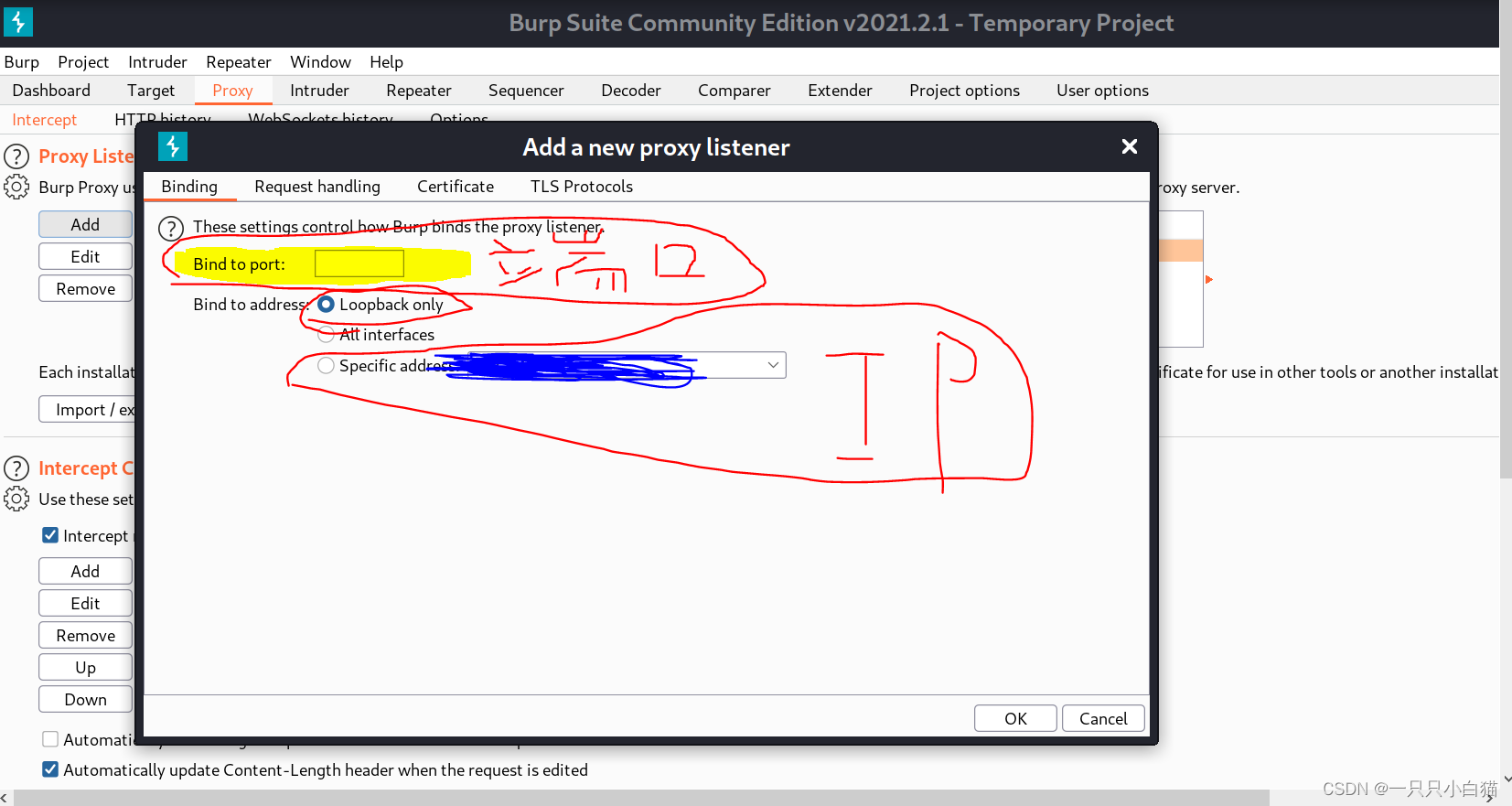Click OK to confirm new listener

tap(1015, 718)
